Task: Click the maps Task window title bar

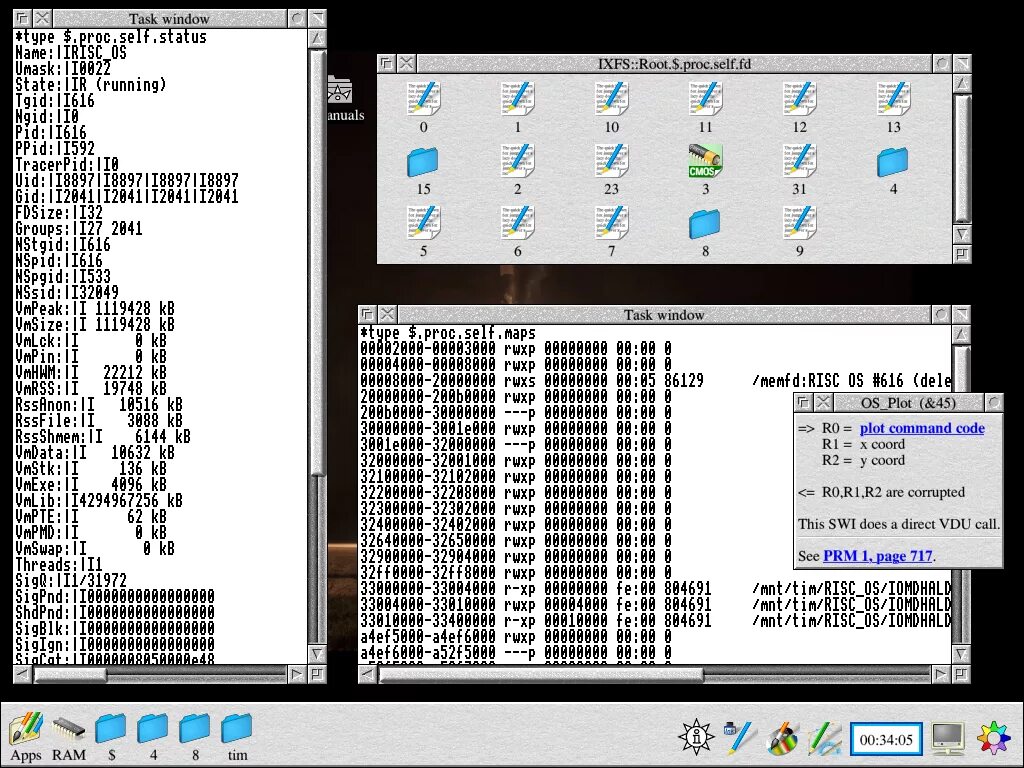Action: tap(664, 315)
